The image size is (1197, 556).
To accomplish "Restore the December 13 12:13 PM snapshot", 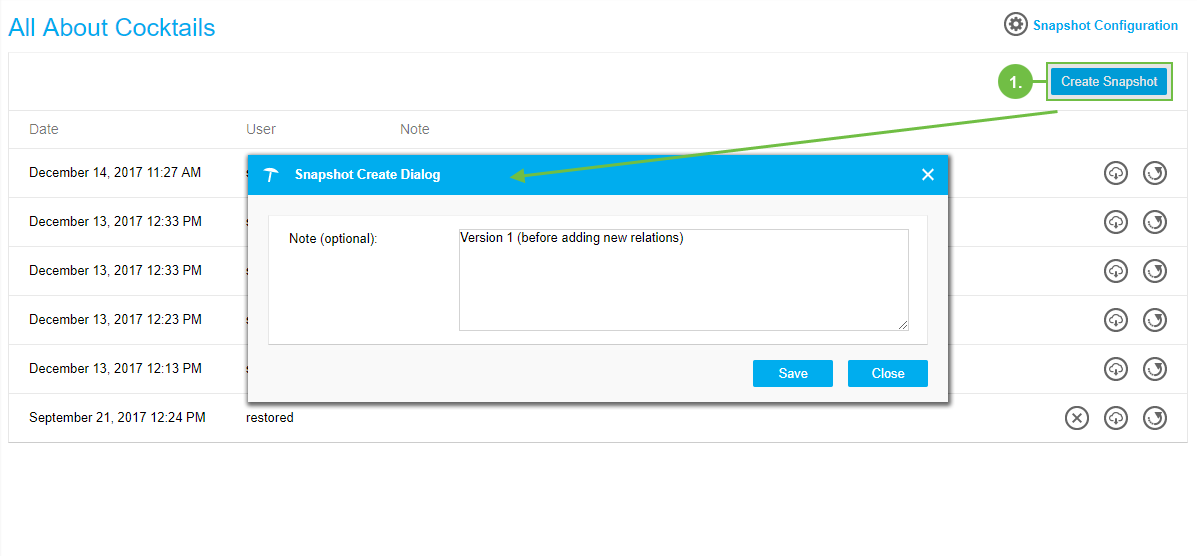I will pyautogui.click(x=1155, y=369).
